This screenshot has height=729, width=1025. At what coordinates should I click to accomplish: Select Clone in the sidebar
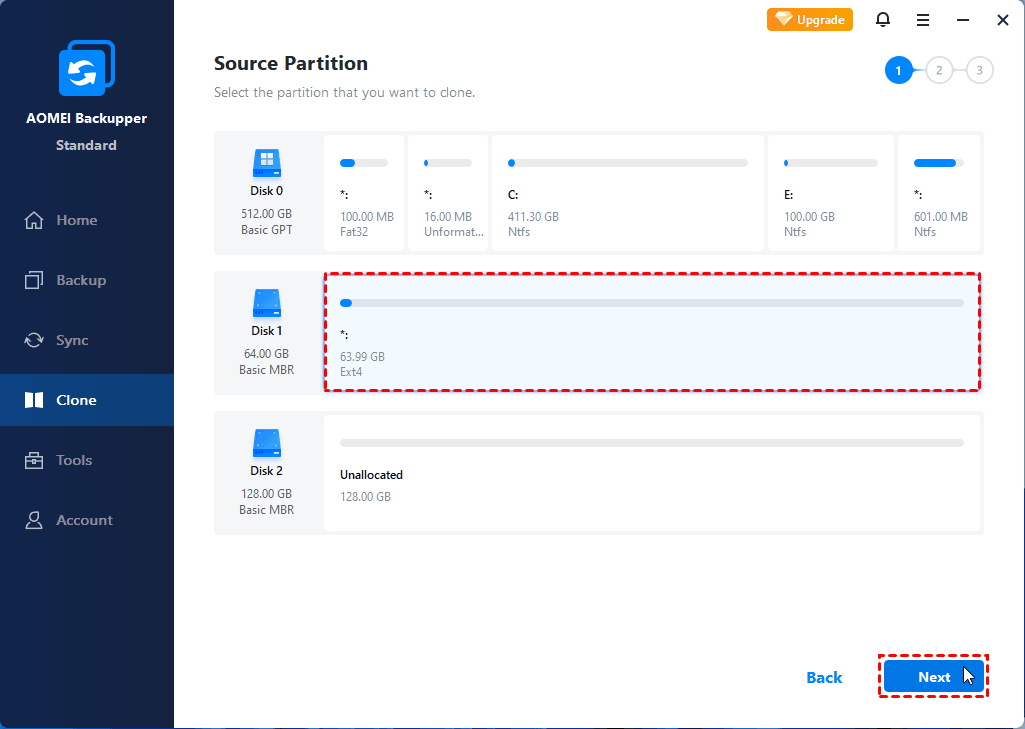[76, 400]
